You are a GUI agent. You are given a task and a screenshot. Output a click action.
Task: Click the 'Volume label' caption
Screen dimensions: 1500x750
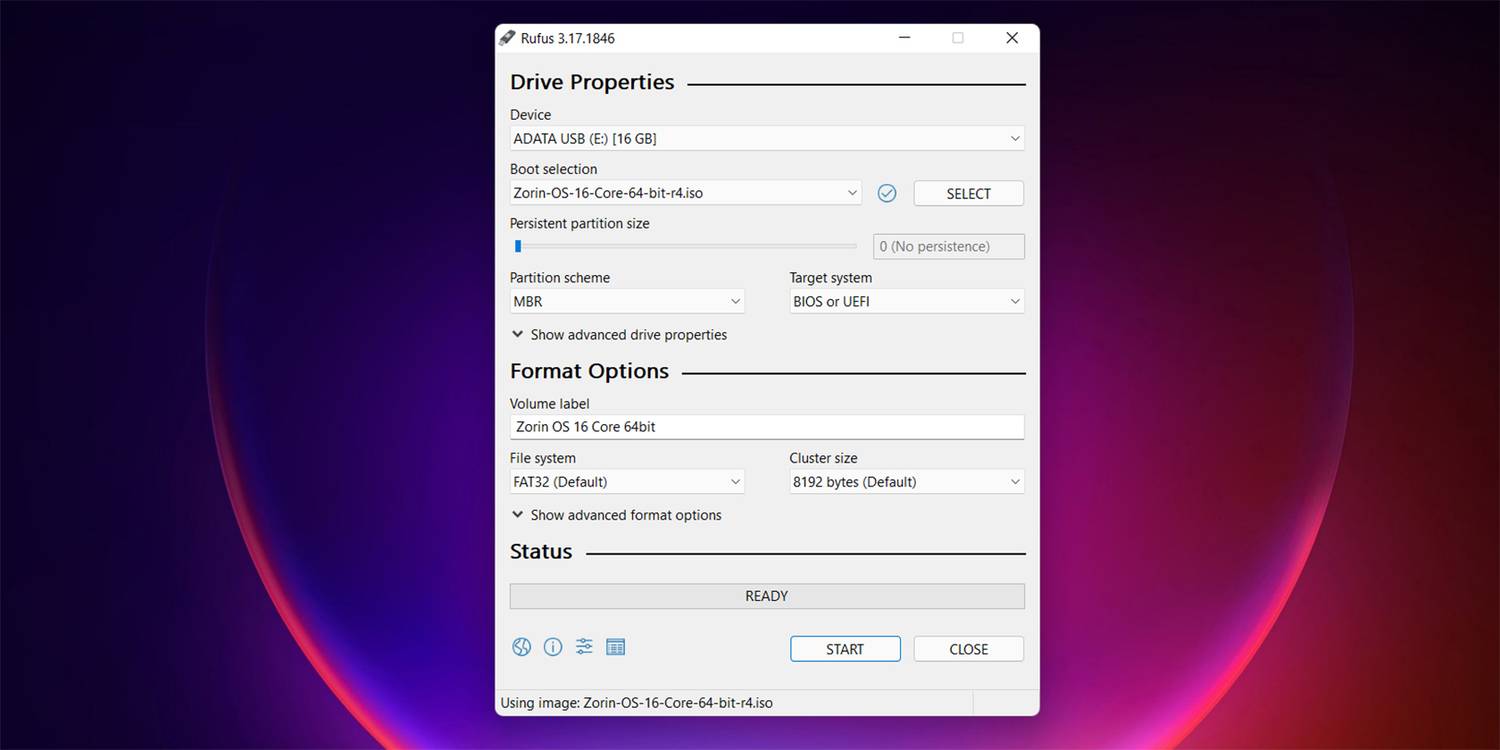click(x=550, y=404)
